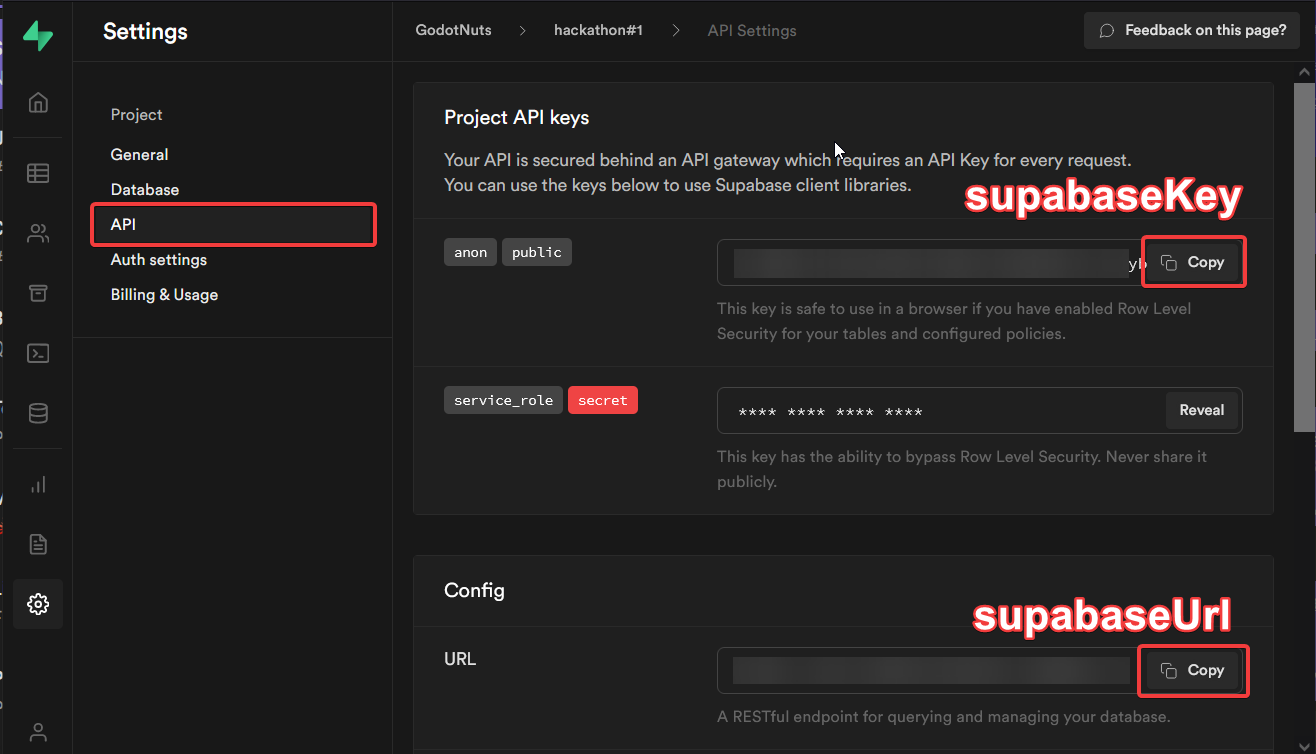Open the Reports bar chart icon
This screenshot has height=754, width=1316.
[38, 485]
